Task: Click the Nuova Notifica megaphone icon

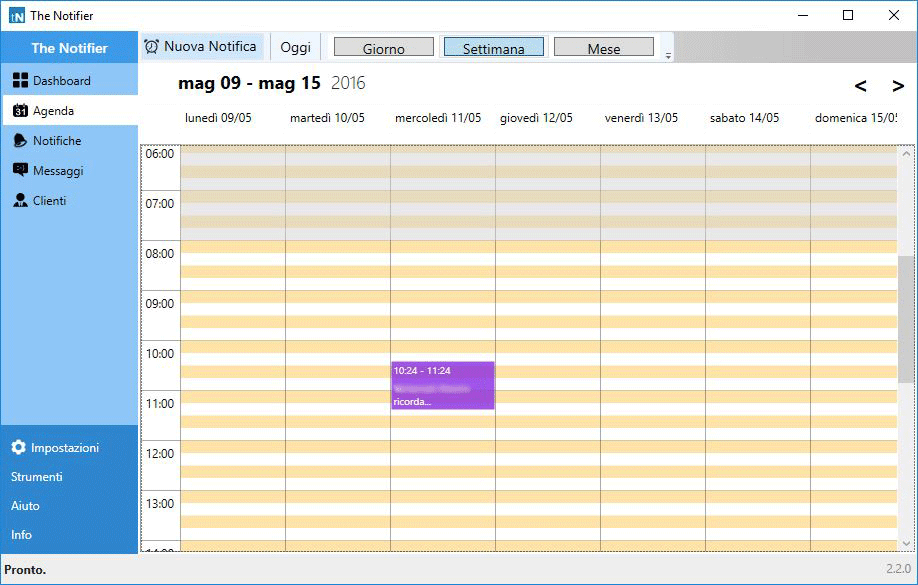Action: (x=152, y=45)
